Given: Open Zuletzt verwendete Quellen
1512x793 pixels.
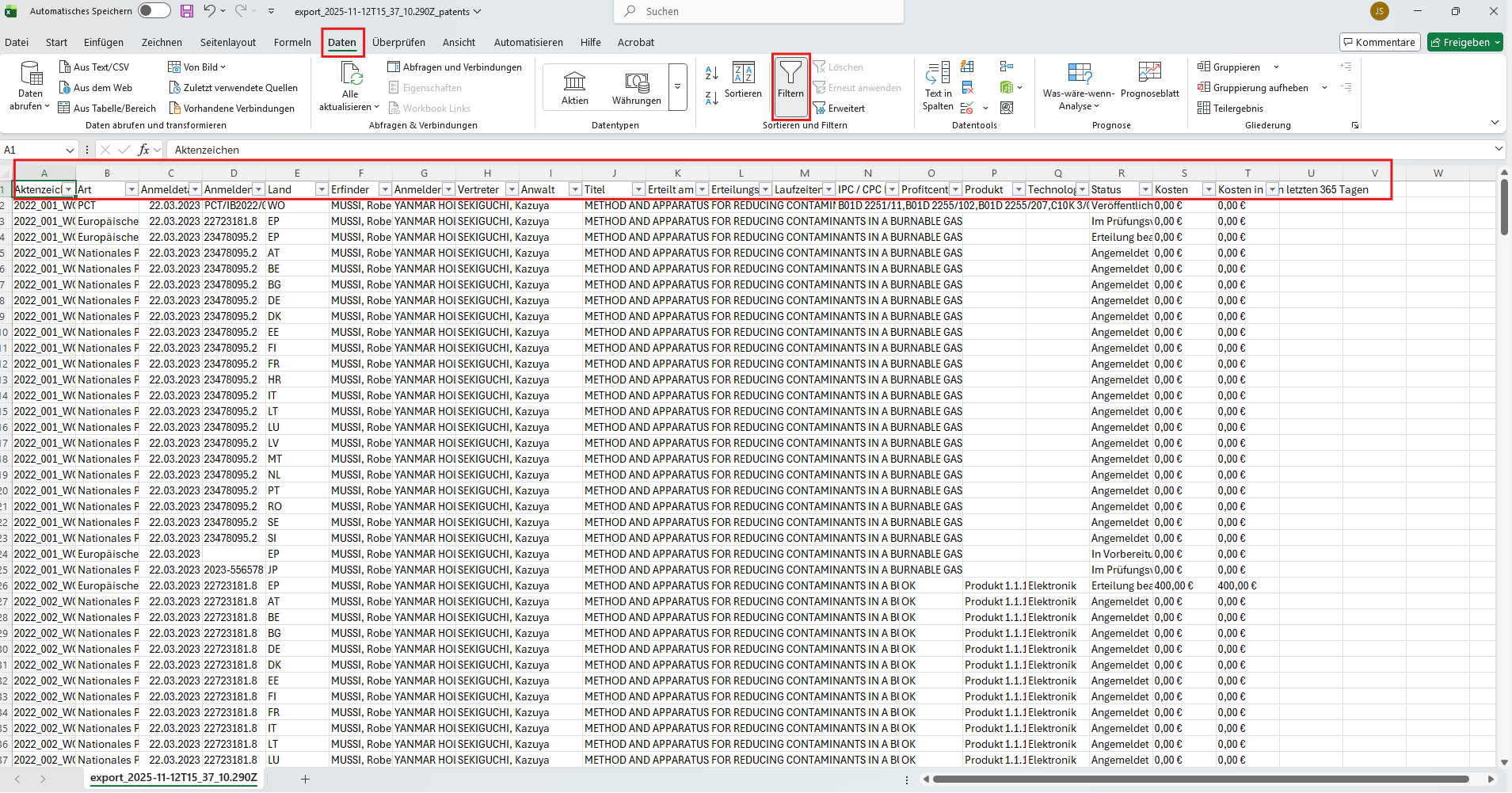Looking at the screenshot, I should click(x=233, y=88).
